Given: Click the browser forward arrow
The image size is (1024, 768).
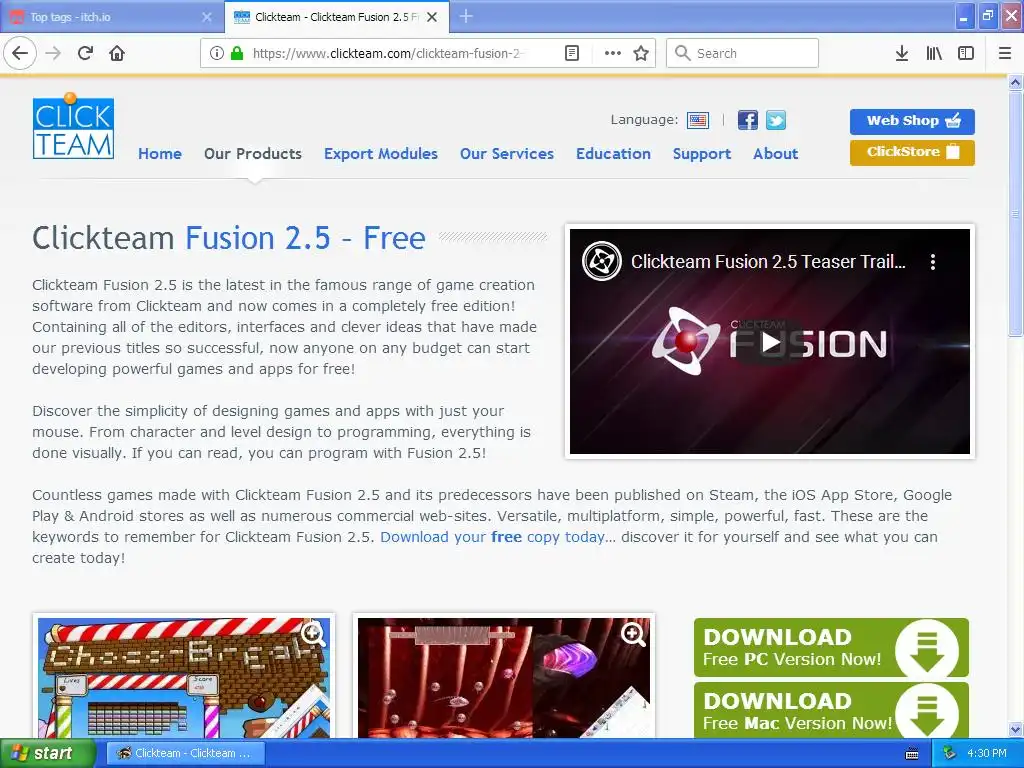Looking at the screenshot, I should coord(53,53).
